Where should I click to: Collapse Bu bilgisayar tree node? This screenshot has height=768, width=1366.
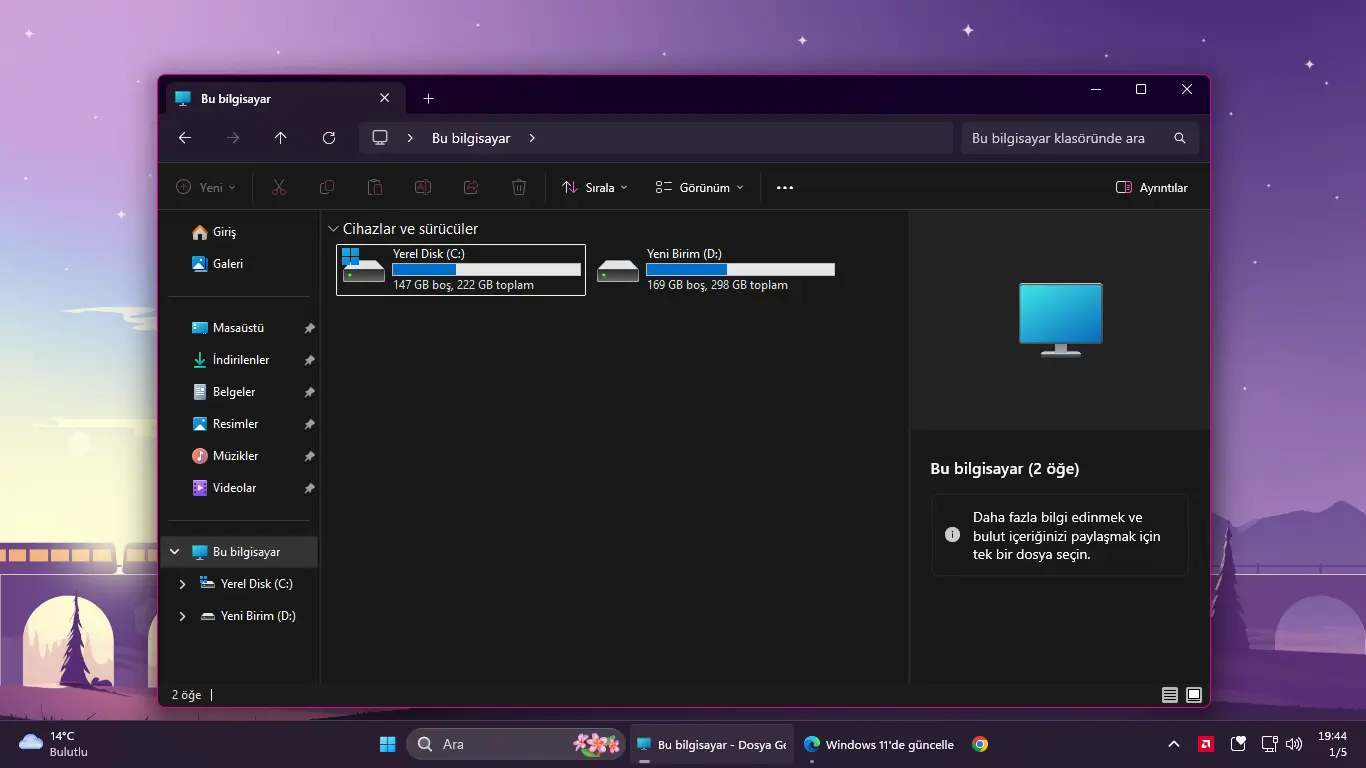pos(175,552)
